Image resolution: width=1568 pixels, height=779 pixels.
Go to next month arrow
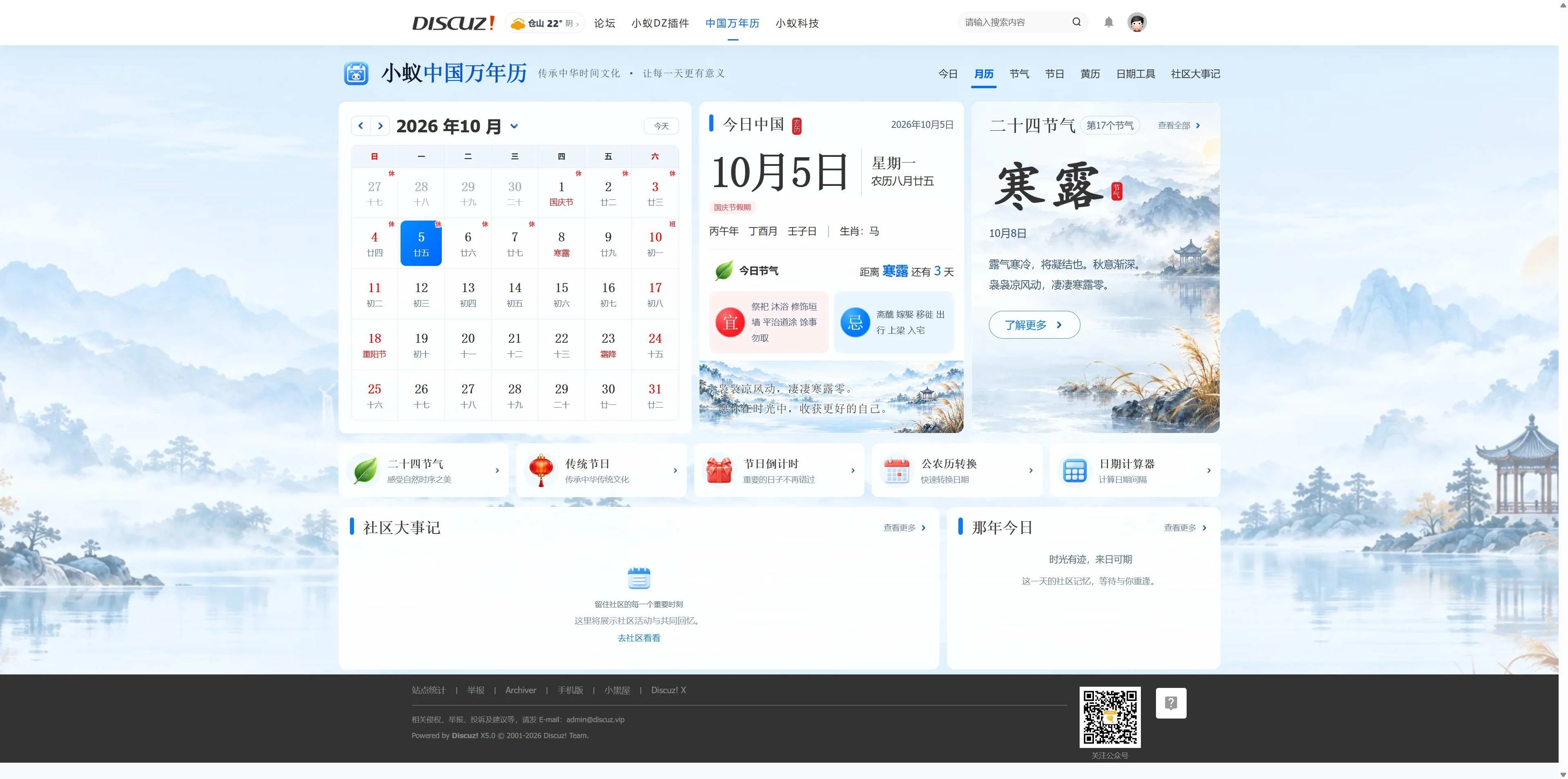381,126
